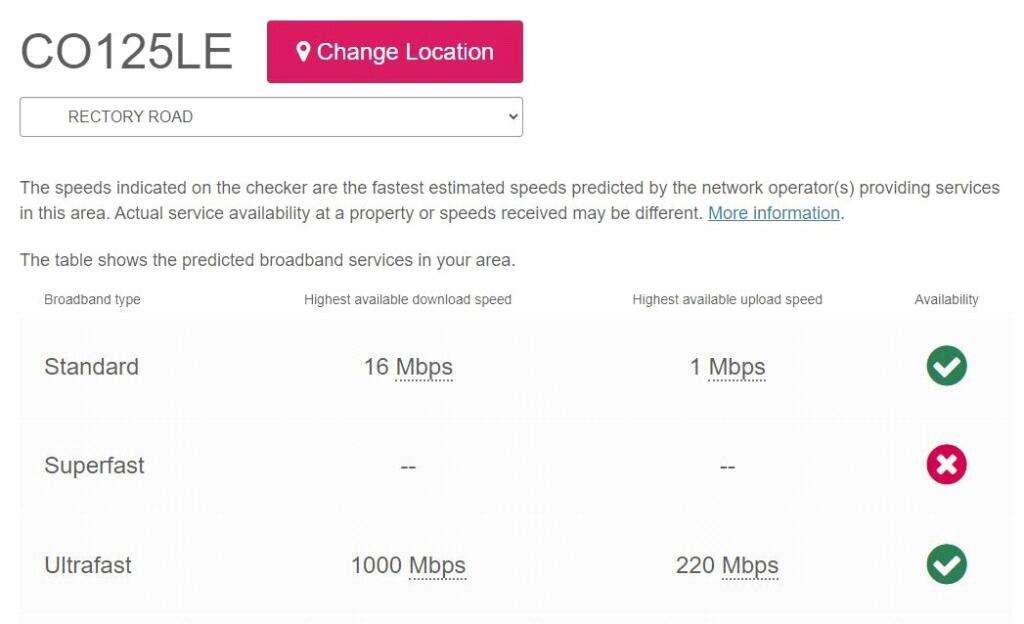Click Mbps abbreviation beside 1 upload speed
The image size is (1024, 624).
(x=737, y=367)
